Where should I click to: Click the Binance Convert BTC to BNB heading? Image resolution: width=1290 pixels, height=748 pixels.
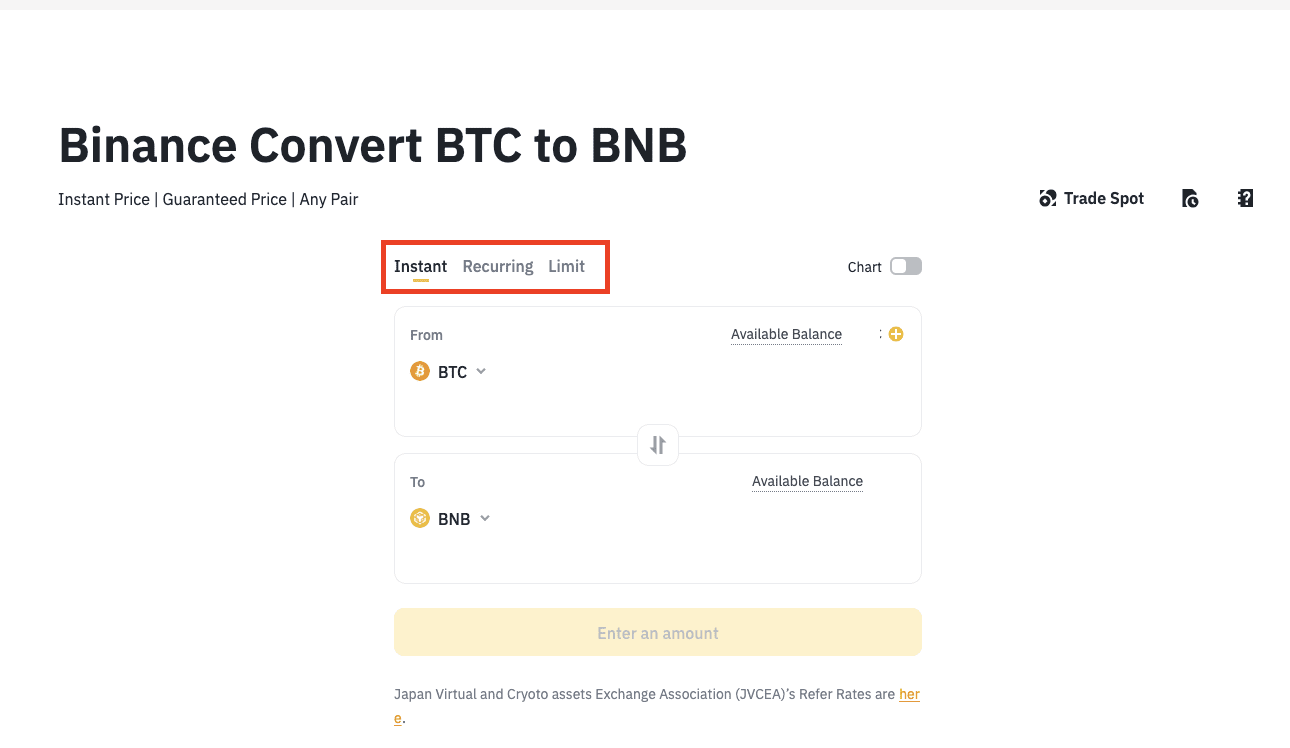[373, 146]
